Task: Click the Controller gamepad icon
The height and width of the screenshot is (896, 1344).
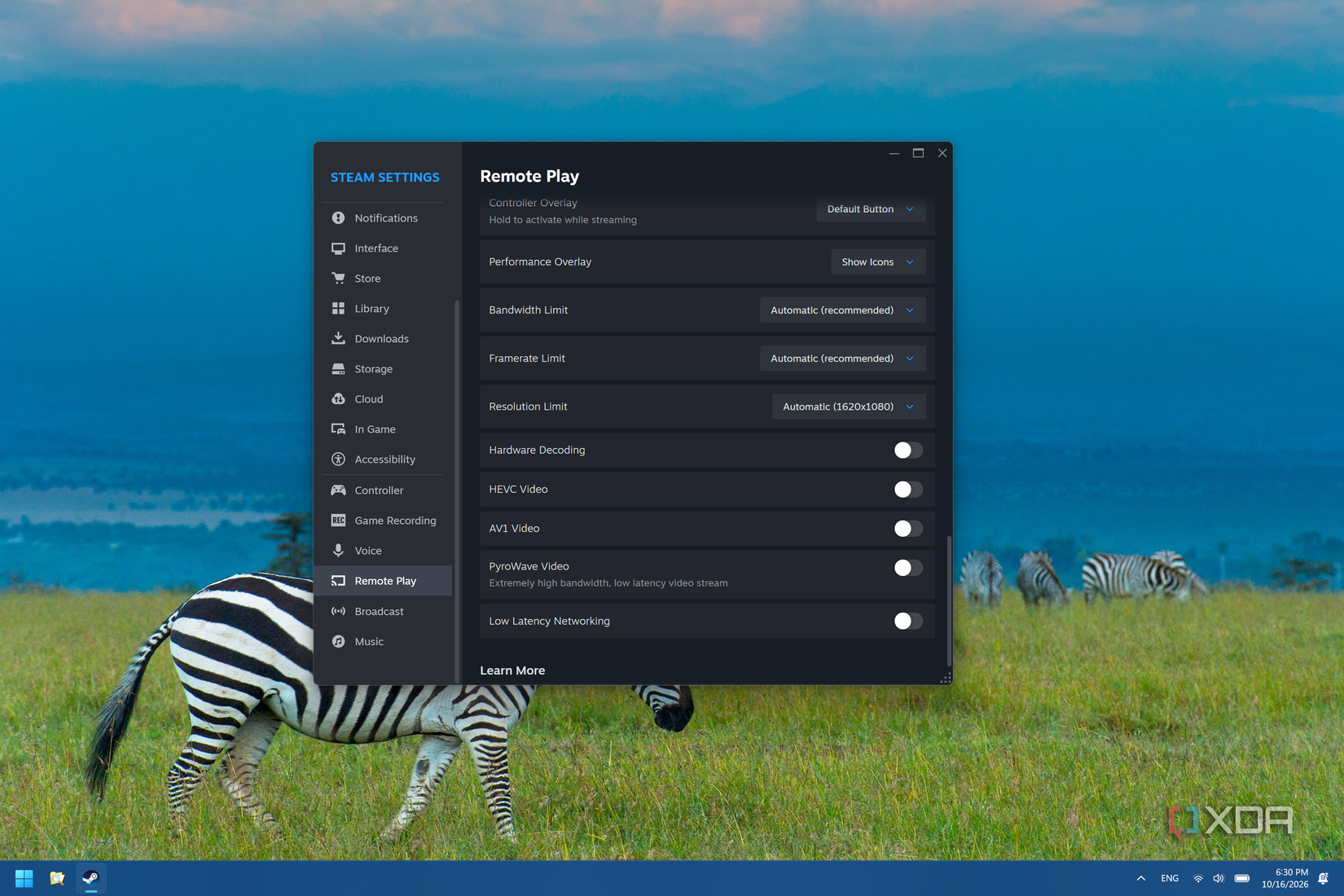Action: pos(338,490)
